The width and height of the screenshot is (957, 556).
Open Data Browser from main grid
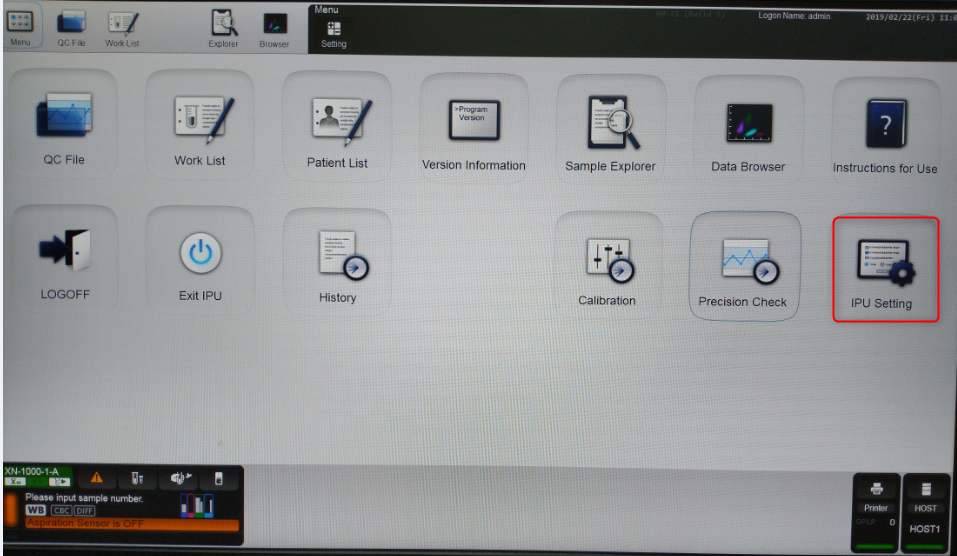point(748,124)
